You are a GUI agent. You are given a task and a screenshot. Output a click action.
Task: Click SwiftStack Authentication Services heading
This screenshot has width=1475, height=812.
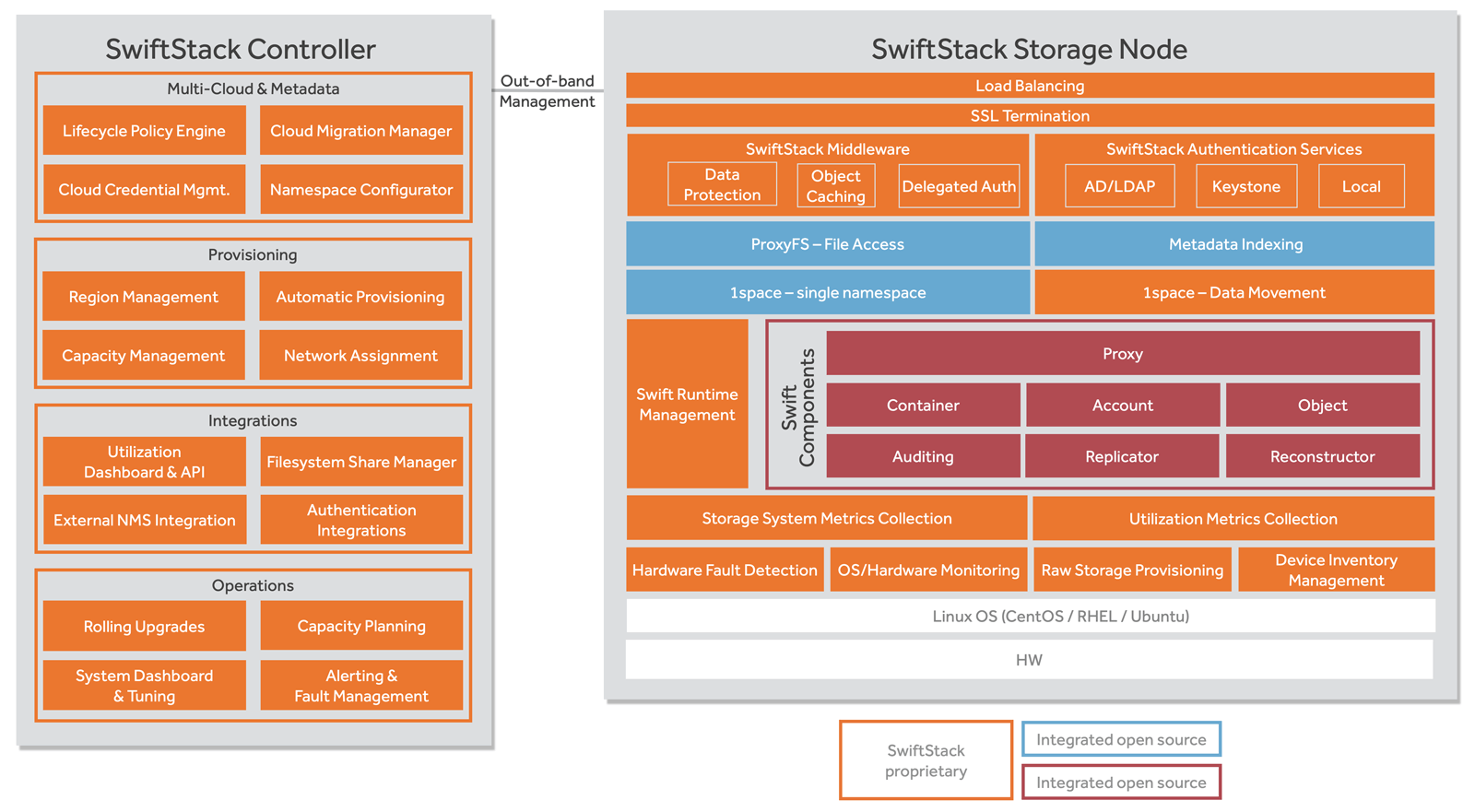click(1233, 148)
